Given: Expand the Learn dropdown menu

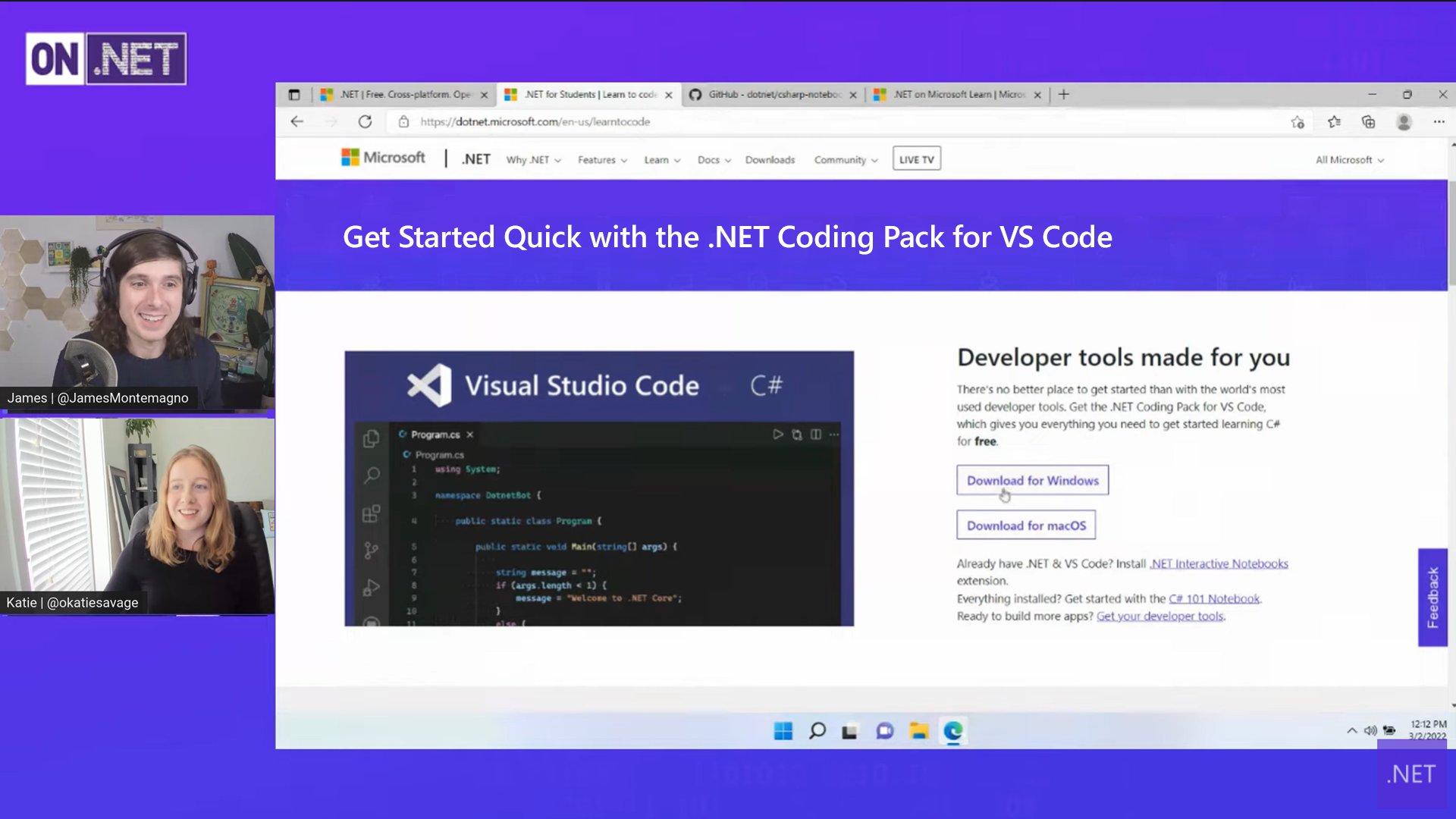Looking at the screenshot, I should 662,160.
